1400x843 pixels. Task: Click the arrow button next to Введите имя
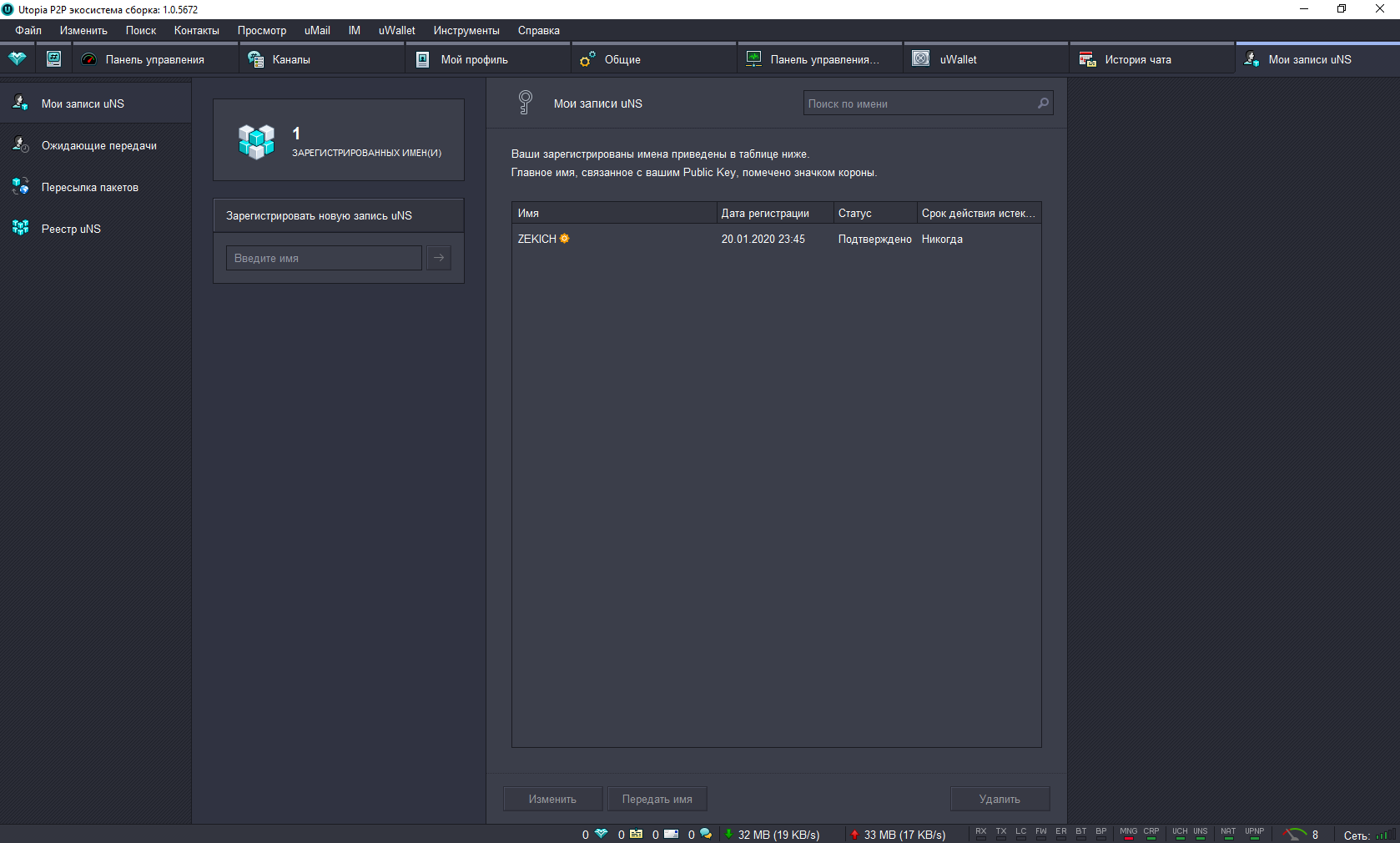(439, 258)
